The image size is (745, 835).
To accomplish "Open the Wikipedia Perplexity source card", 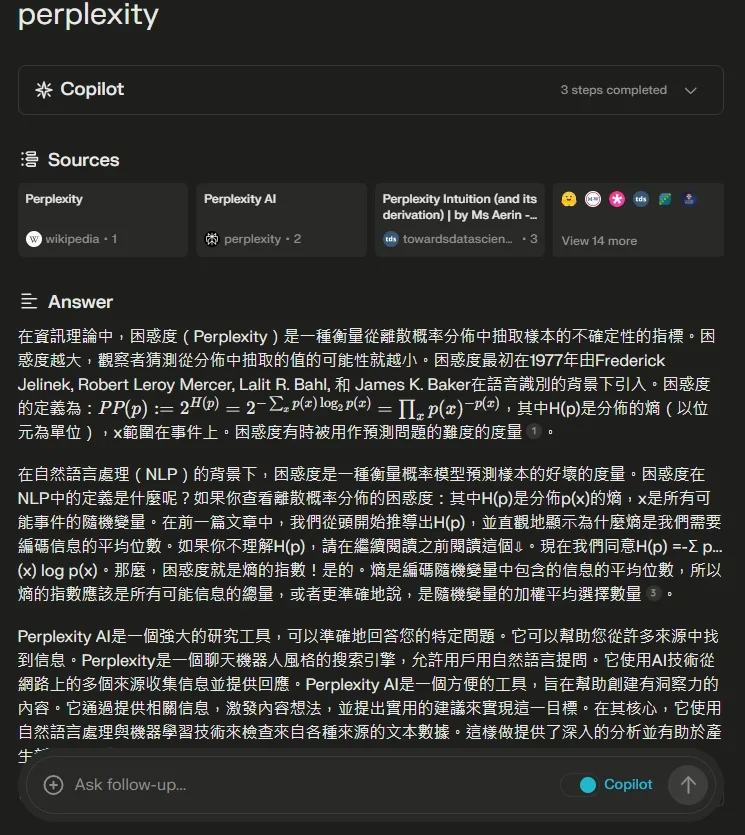I will coord(103,220).
